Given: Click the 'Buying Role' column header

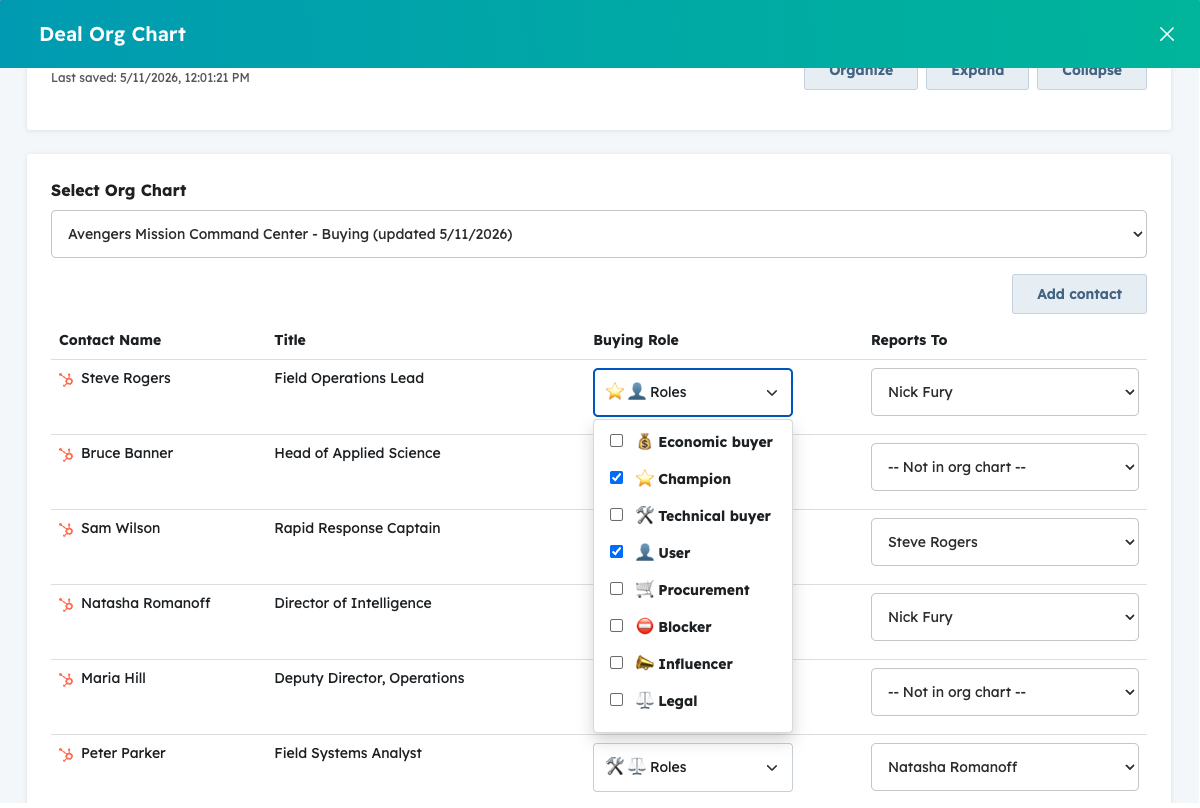Looking at the screenshot, I should point(636,340).
